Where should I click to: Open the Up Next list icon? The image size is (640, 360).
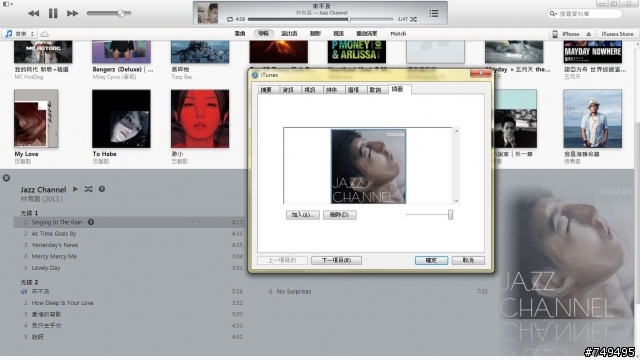pyautogui.click(x=434, y=13)
